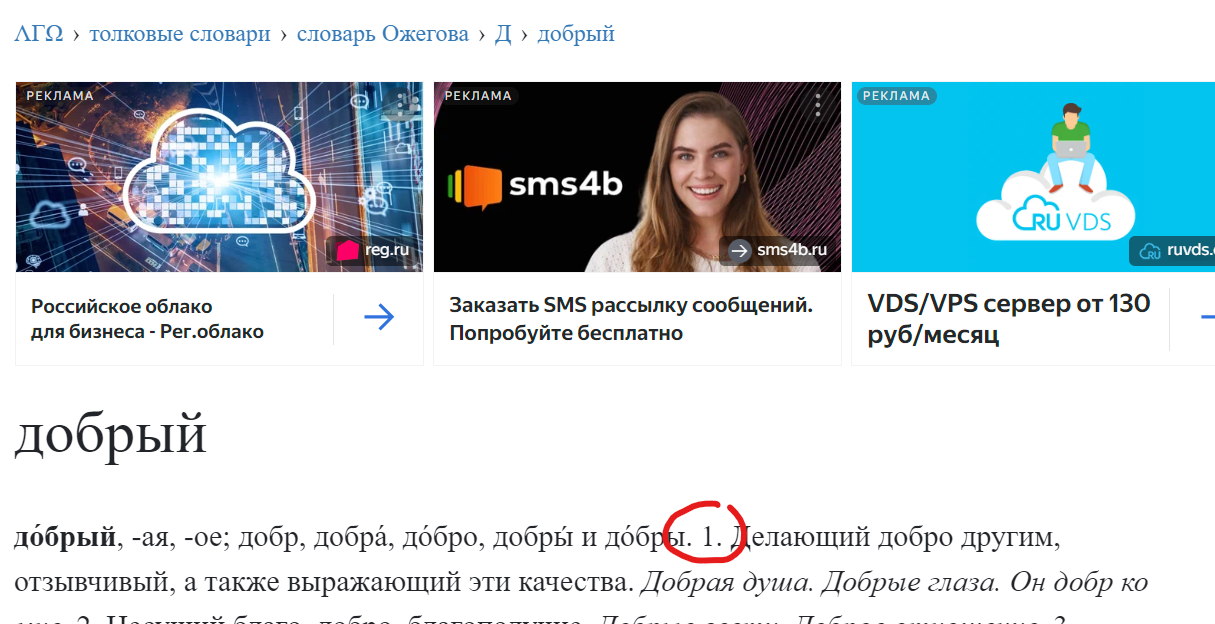This screenshot has width=1215, height=624.
Task: Open 'Заказать SMS рассылку сообщений' ad text
Action: 631,319
